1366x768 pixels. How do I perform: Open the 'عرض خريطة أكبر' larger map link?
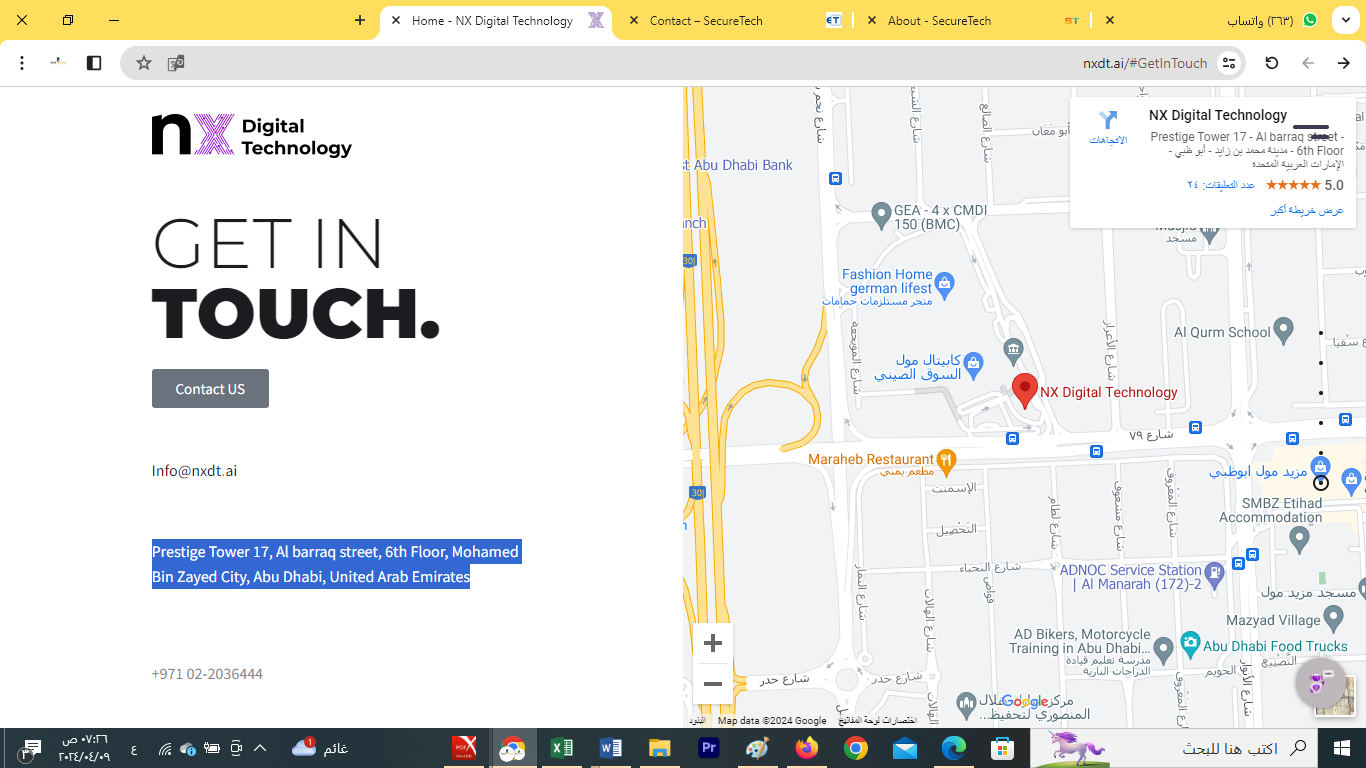click(x=1307, y=210)
